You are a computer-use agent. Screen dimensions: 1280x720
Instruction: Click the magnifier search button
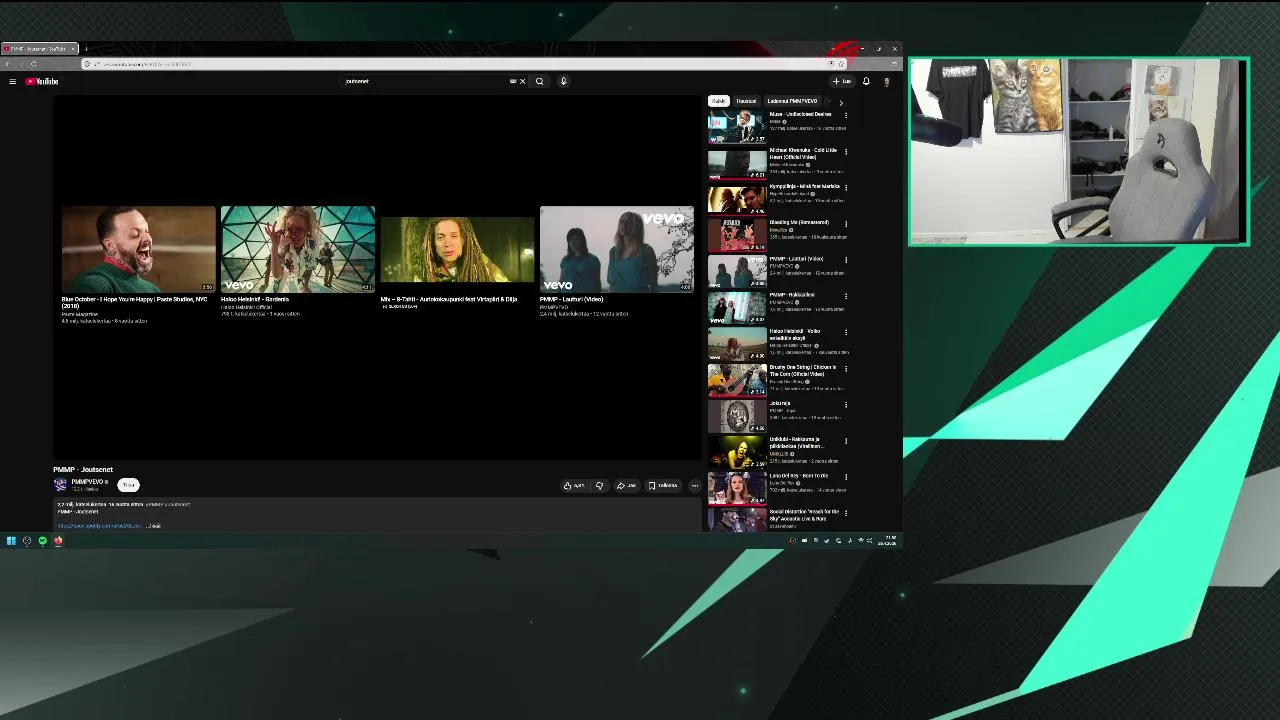[x=540, y=81]
